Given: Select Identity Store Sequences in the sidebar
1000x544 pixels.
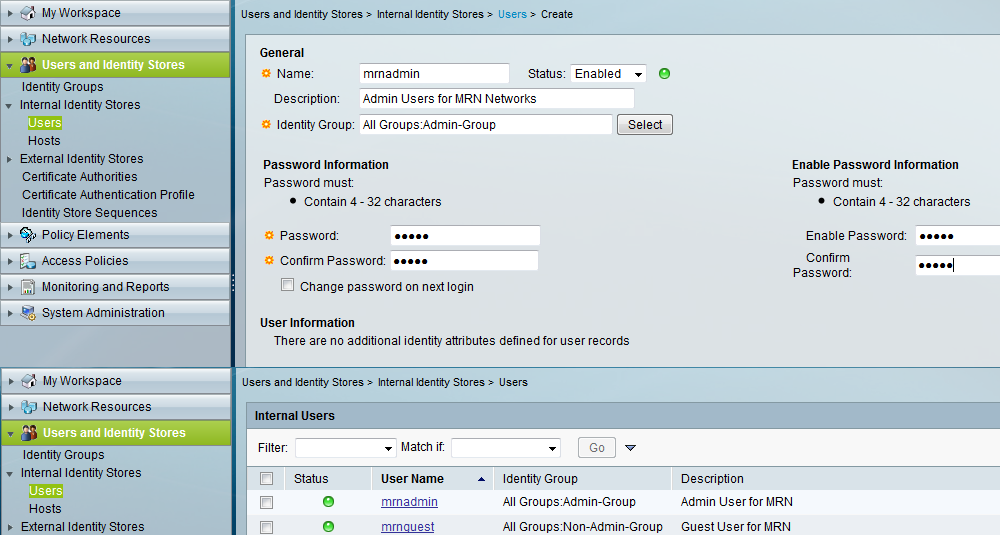Looking at the screenshot, I should coord(89,213).
